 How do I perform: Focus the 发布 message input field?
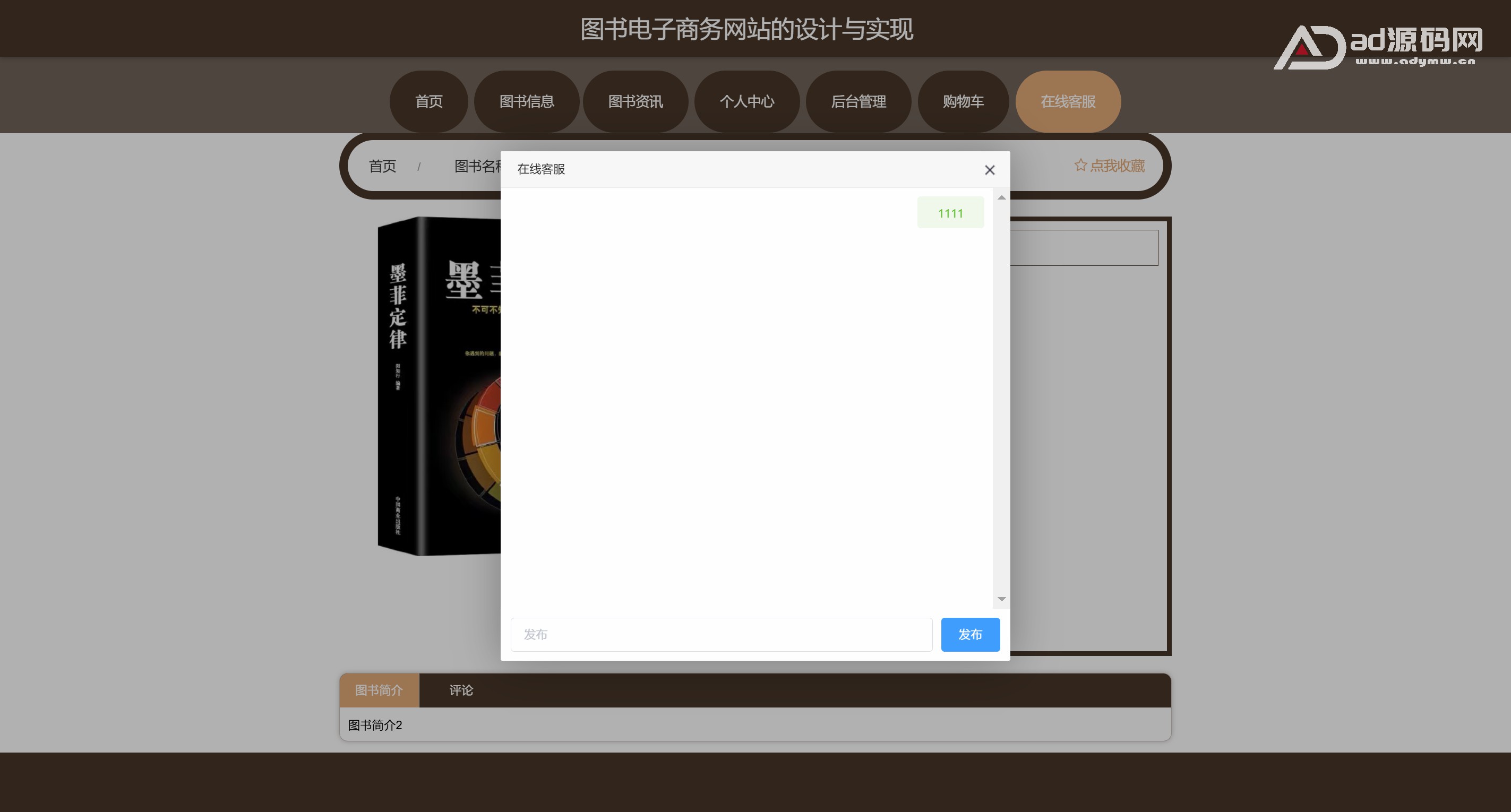pos(721,634)
